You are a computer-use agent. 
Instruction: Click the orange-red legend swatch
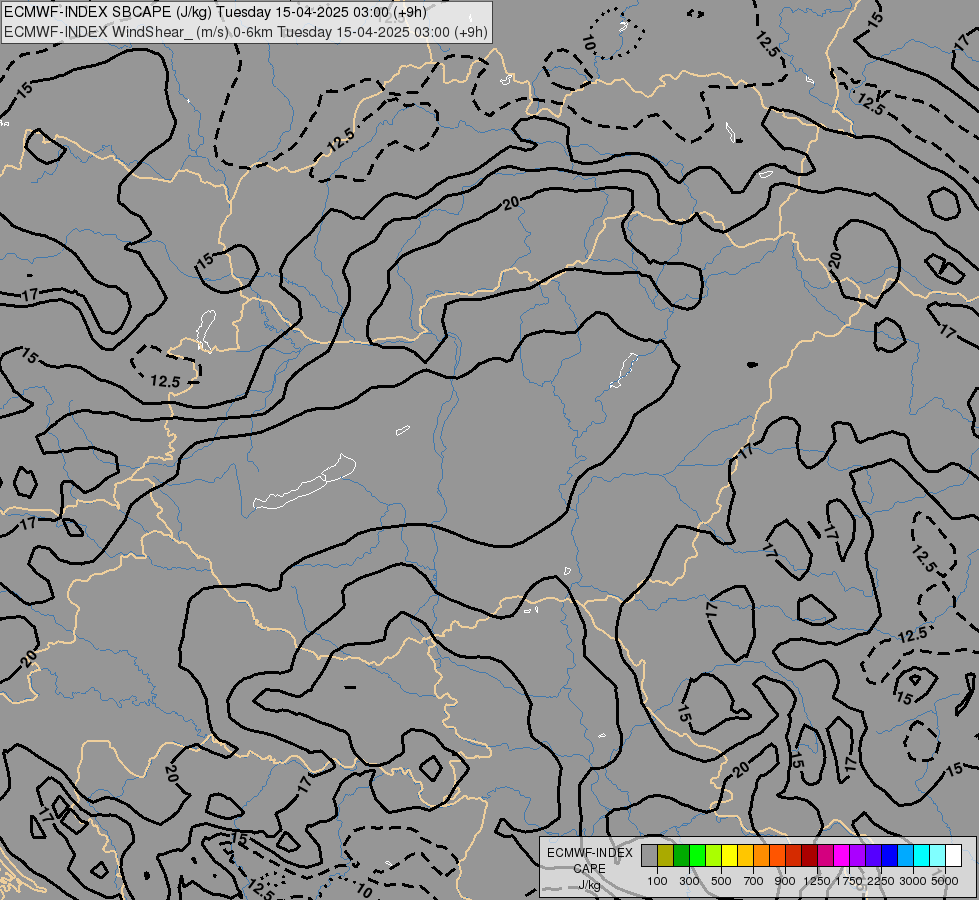[x=777, y=856]
